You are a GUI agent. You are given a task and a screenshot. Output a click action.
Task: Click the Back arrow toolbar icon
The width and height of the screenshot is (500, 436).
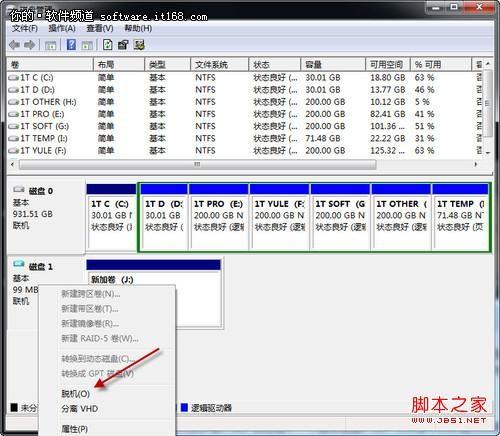(x=14, y=45)
